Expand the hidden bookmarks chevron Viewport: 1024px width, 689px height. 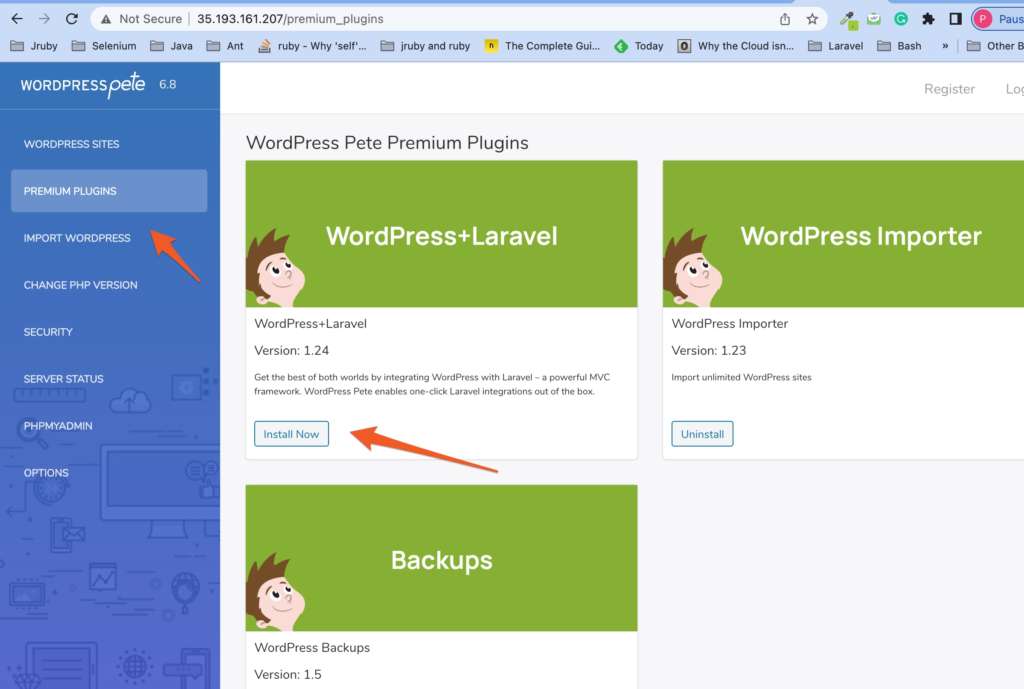pyautogui.click(x=945, y=46)
